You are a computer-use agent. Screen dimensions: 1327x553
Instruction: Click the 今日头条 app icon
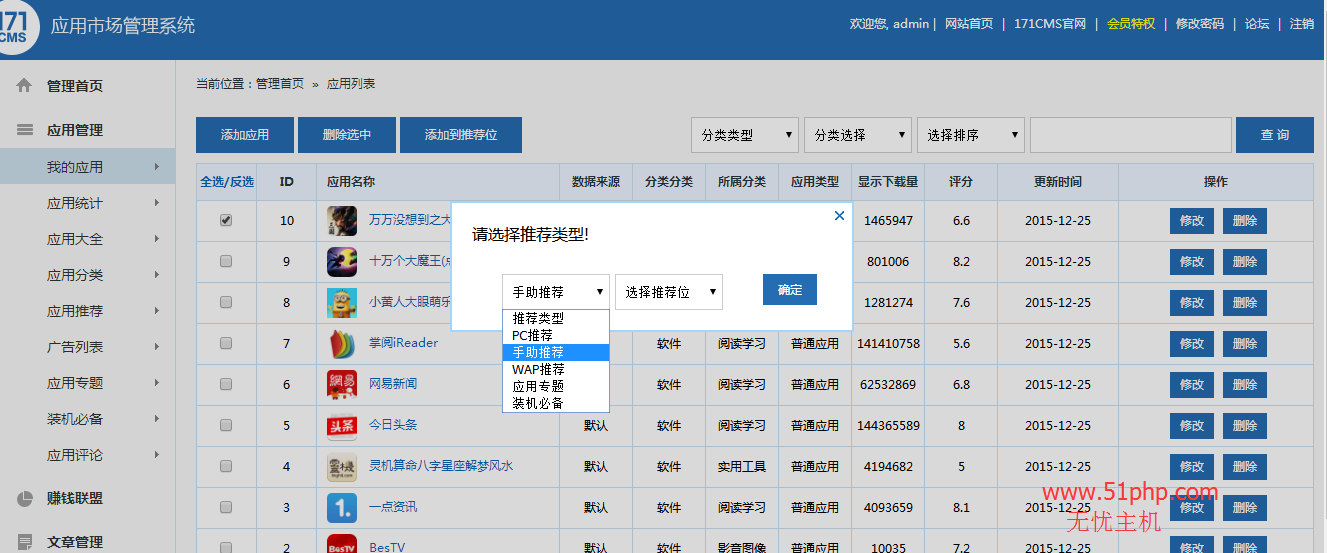coord(342,425)
